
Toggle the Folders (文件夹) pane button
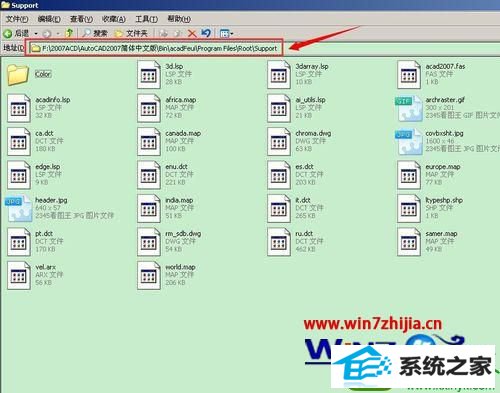click(131, 33)
